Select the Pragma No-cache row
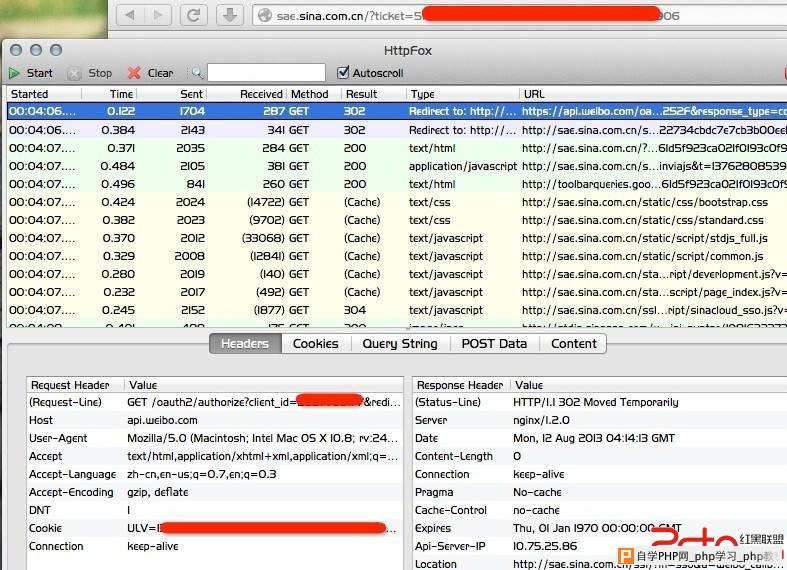This screenshot has height=570, width=787. tap(600, 492)
